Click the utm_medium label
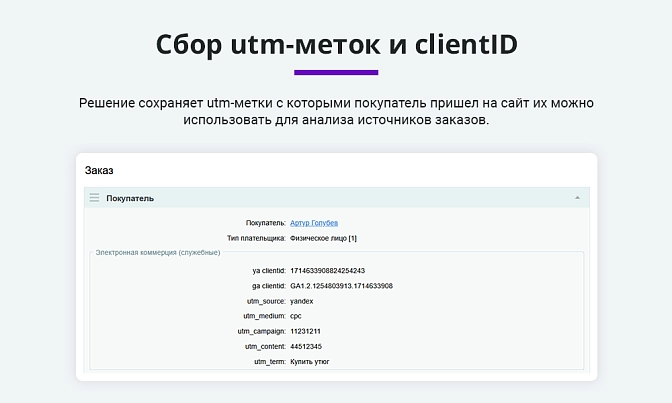Screen dimensions: 672x403 [264, 316]
